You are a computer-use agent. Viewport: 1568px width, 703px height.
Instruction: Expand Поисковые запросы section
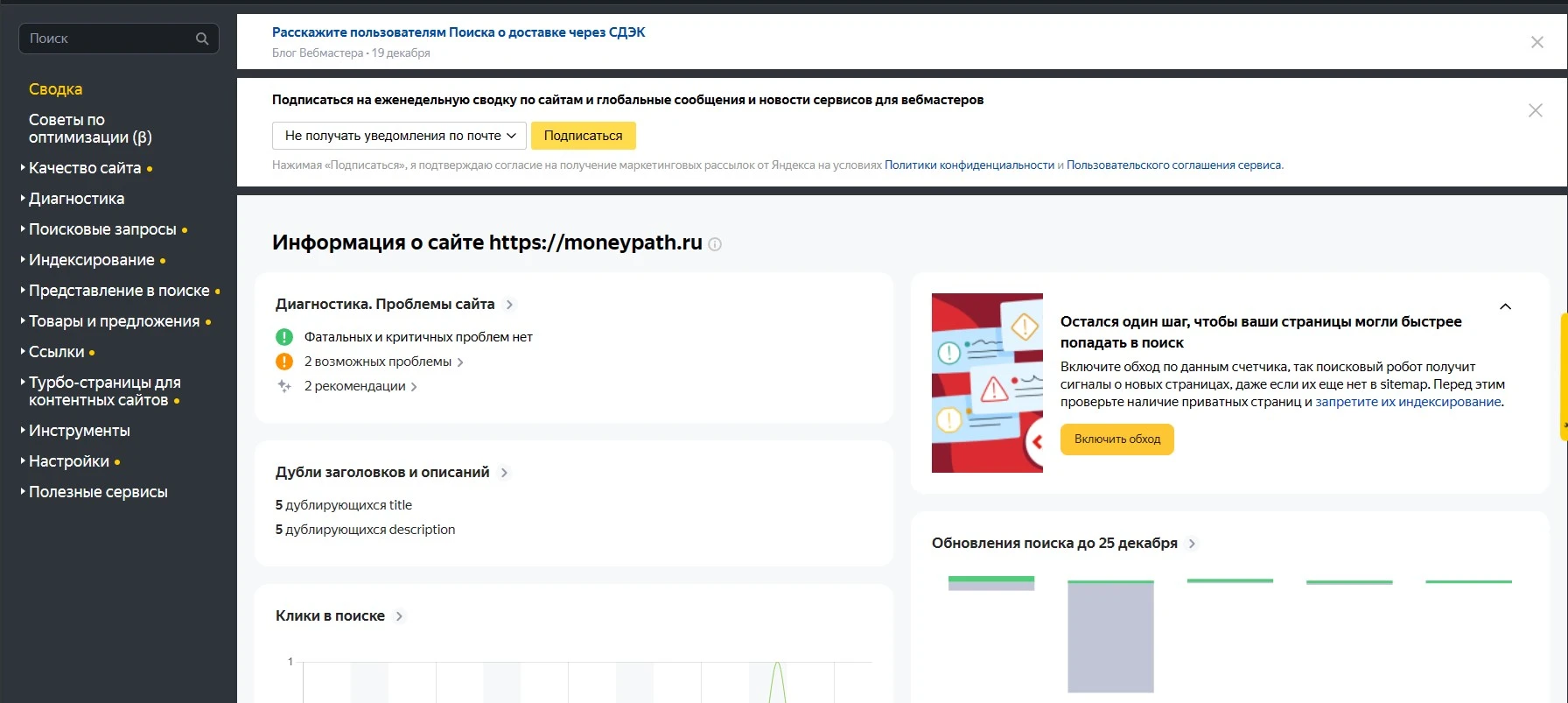tap(102, 229)
